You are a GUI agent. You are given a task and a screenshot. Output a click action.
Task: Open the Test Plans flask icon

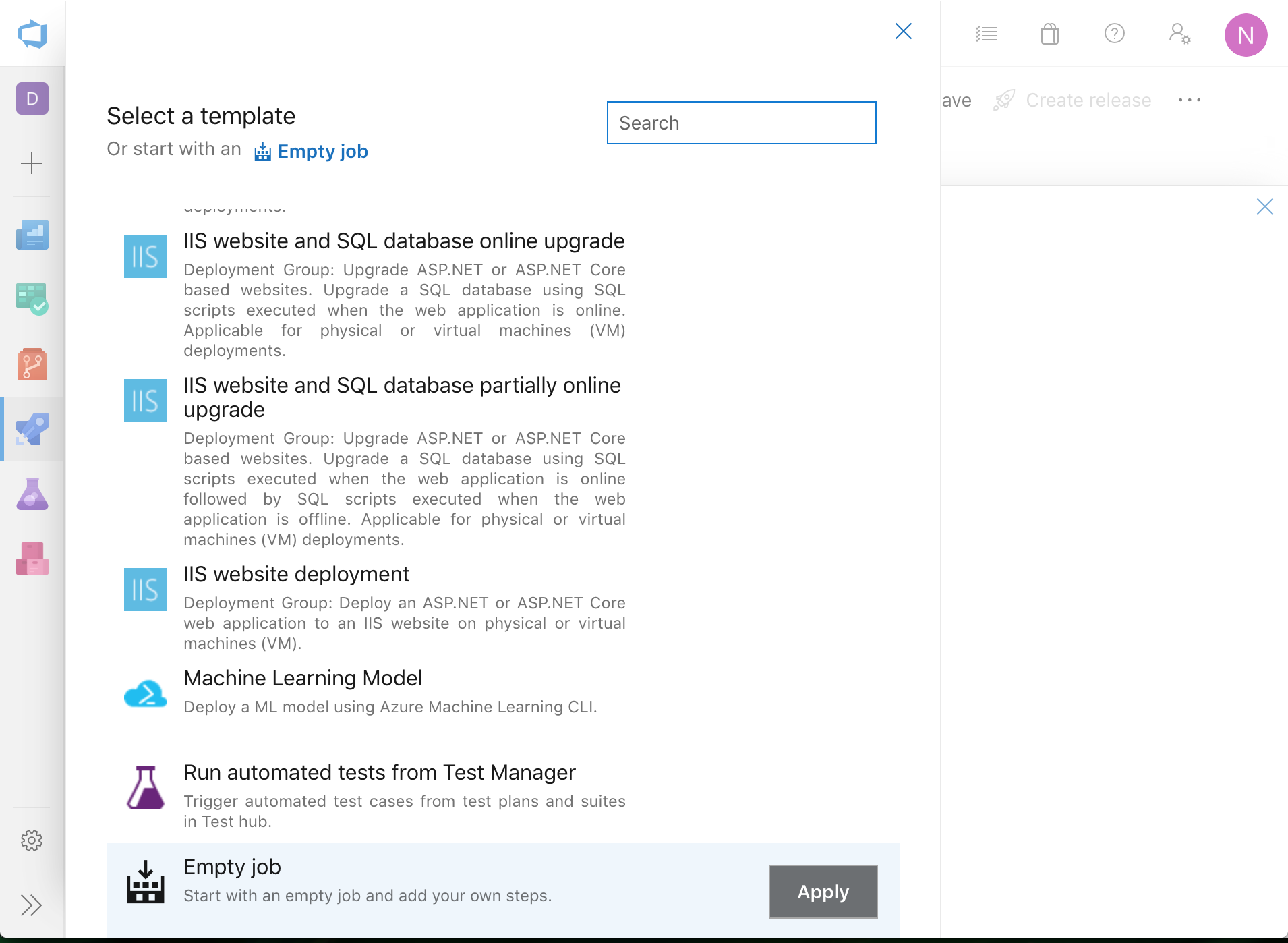(x=32, y=494)
